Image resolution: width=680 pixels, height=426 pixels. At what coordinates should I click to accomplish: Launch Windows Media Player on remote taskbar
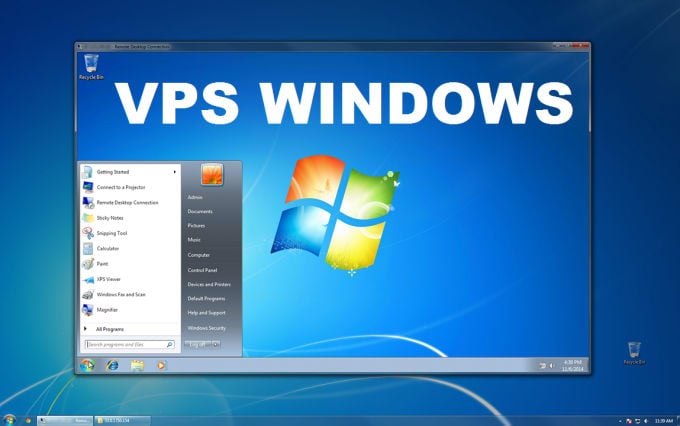[x=161, y=365]
